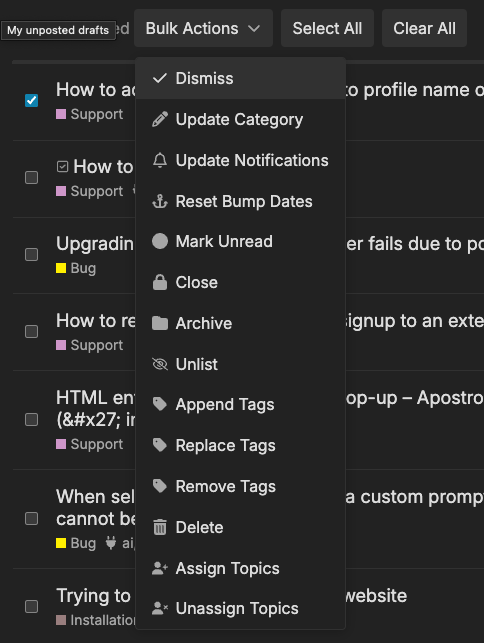Select Append Tags option
Screen dimensions: 484x643
pyautogui.click(x=240, y=404)
